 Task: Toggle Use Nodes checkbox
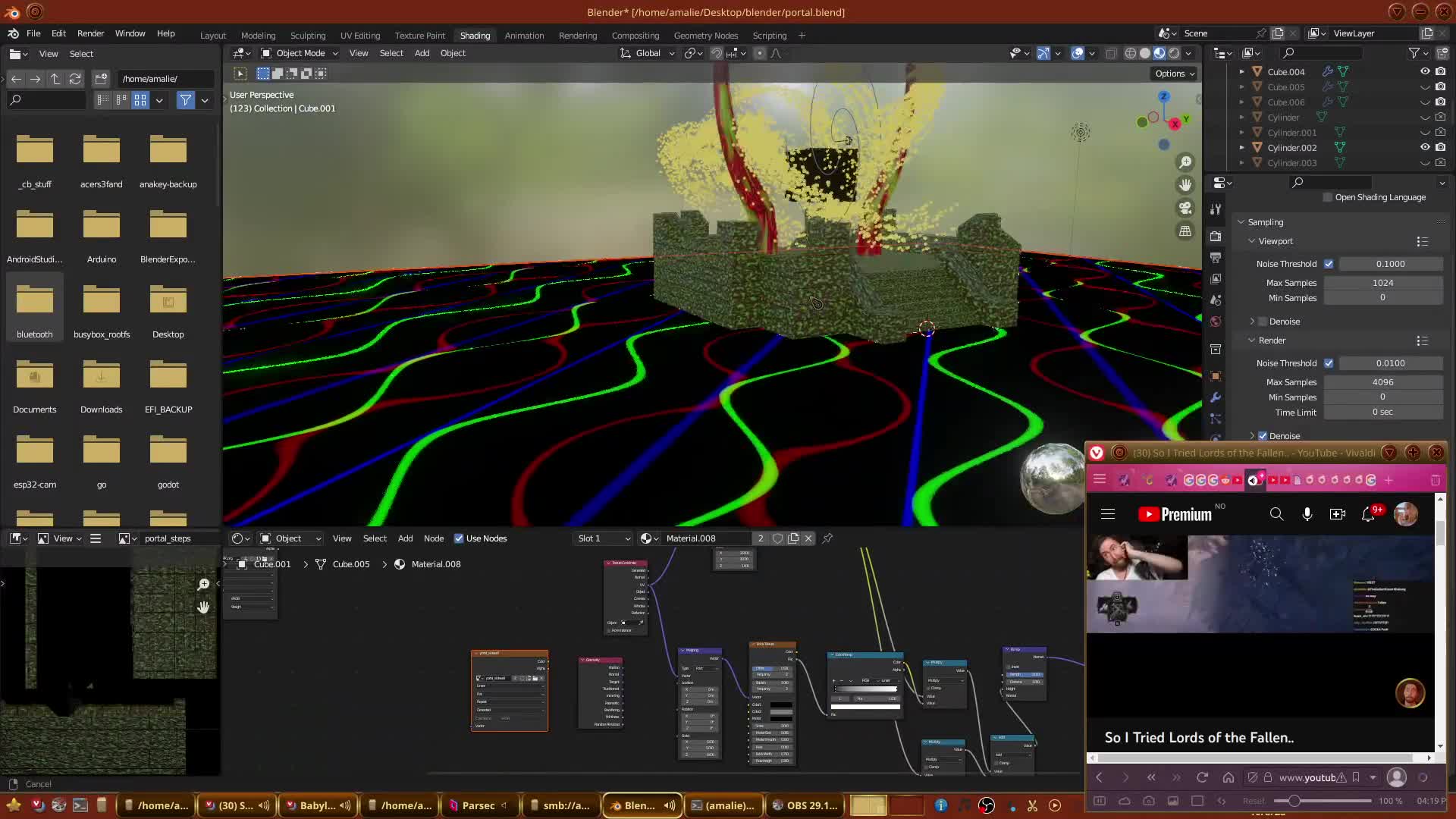click(x=459, y=538)
